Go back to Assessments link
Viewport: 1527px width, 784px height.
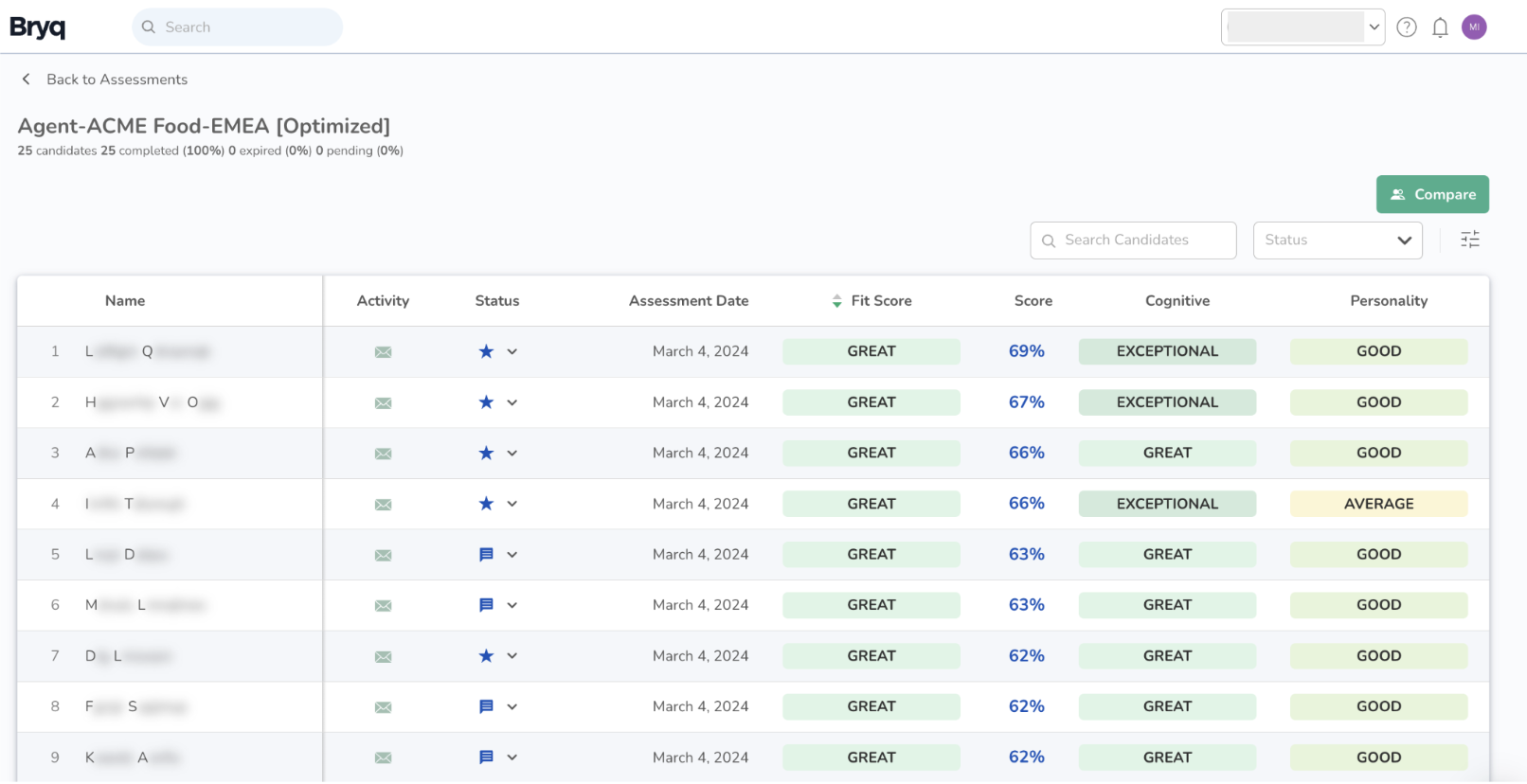tap(117, 80)
